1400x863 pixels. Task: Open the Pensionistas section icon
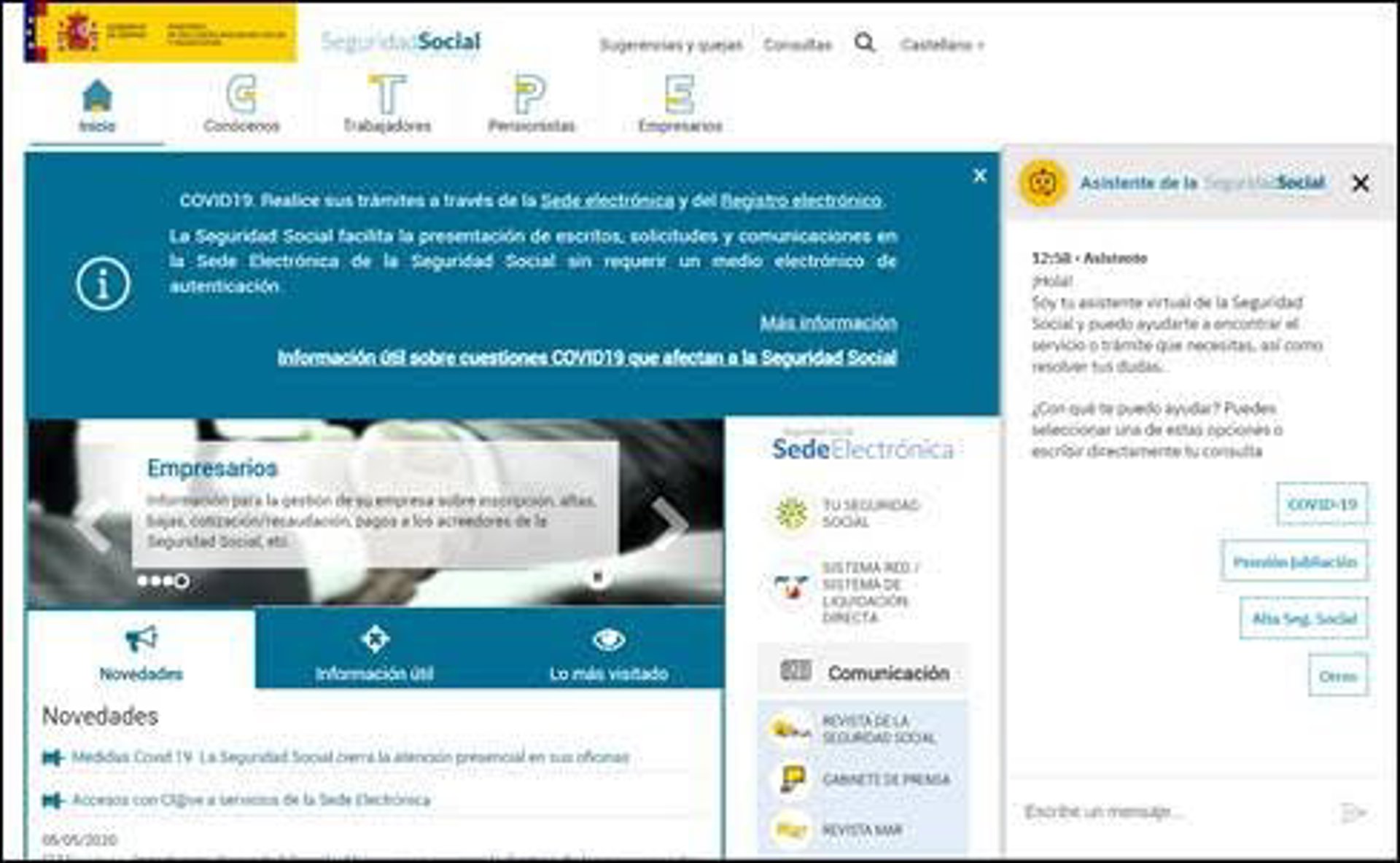click(531, 95)
